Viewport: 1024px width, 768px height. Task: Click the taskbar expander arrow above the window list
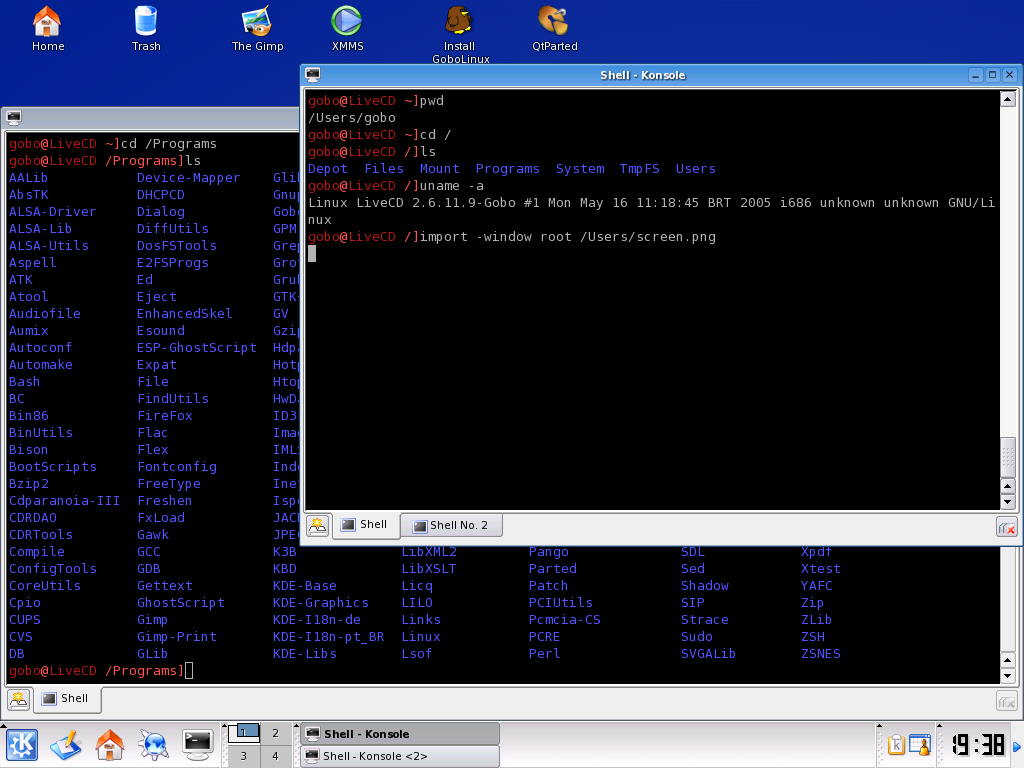click(296, 726)
